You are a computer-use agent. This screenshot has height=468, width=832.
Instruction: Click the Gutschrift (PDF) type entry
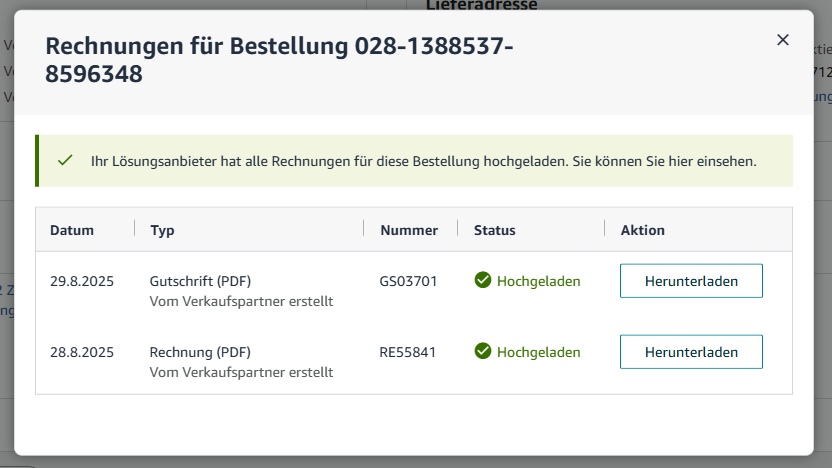[x=200, y=281]
